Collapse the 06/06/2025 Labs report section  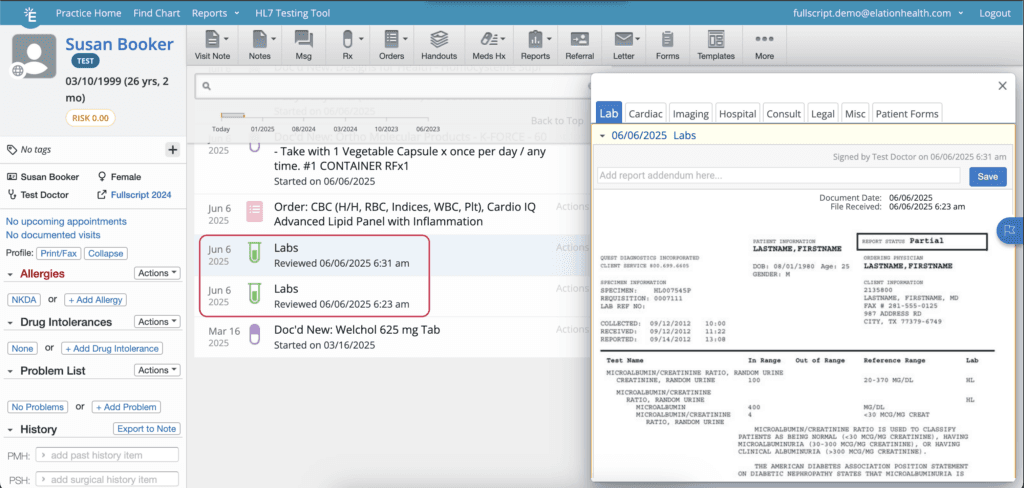[602, 136]
